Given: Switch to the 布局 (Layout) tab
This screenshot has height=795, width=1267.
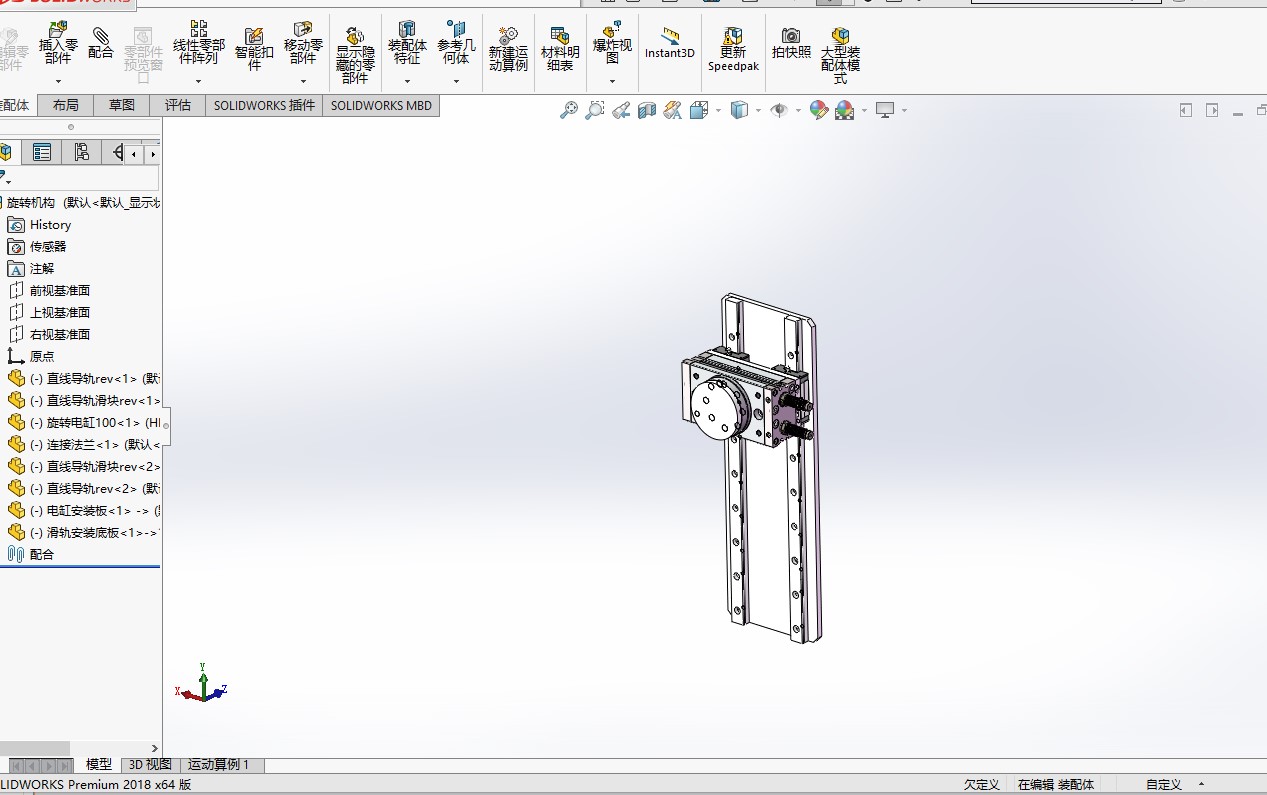Looking at the screenshot, I should (66, 105).
